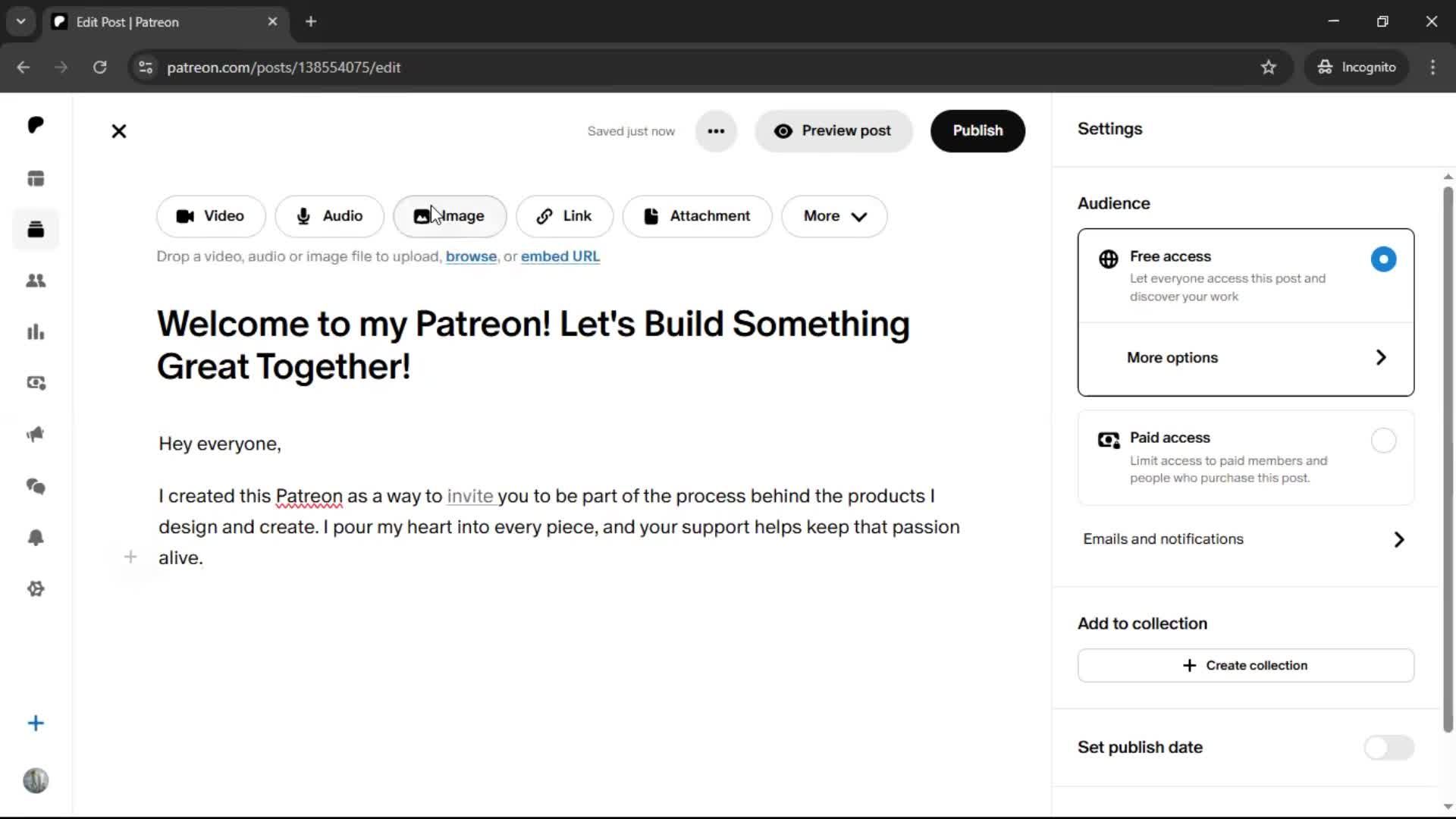
Task: Toggle the Set publish date switch
Action: (x=1389, y=748)
